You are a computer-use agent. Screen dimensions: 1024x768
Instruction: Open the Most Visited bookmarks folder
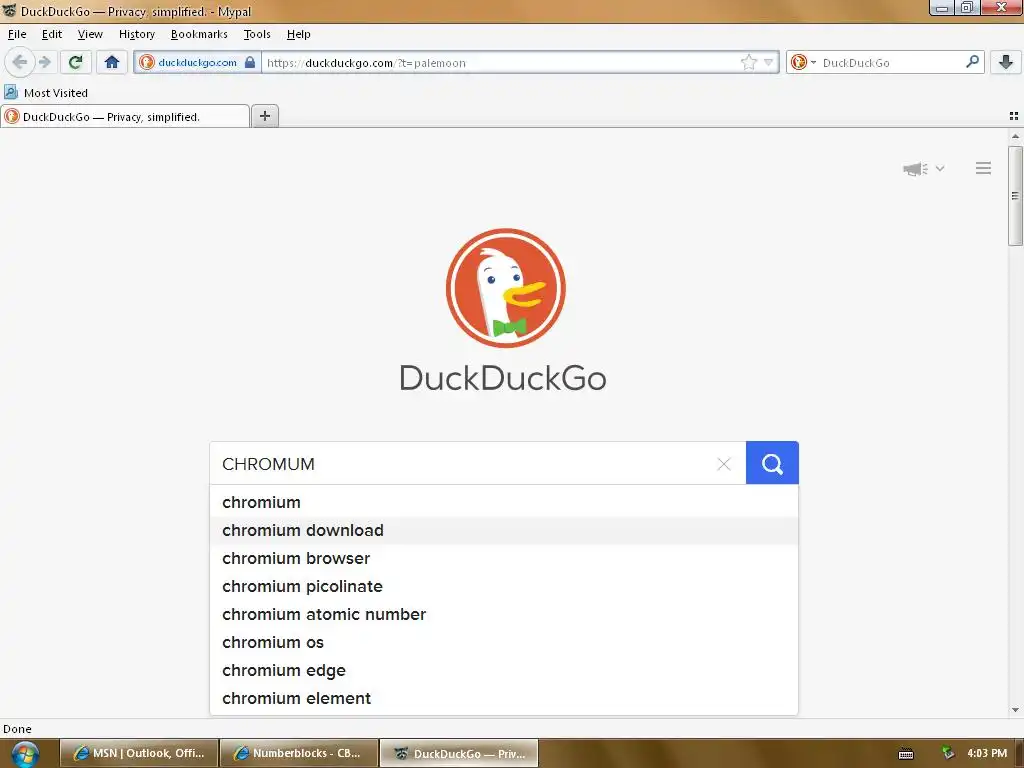tap(46, 93)
